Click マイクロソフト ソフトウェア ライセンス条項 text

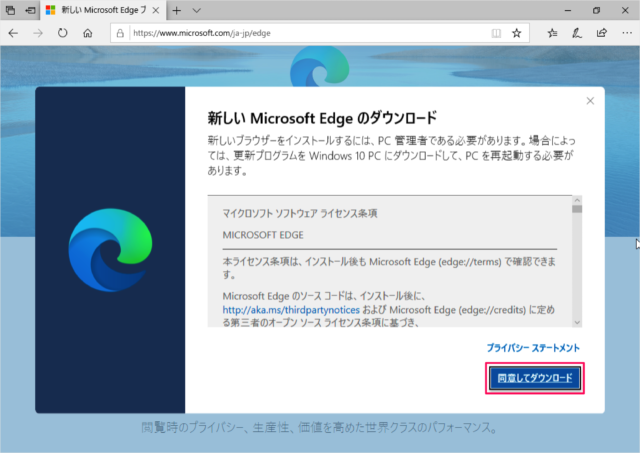pyautogui.click(x=300, y=213)
